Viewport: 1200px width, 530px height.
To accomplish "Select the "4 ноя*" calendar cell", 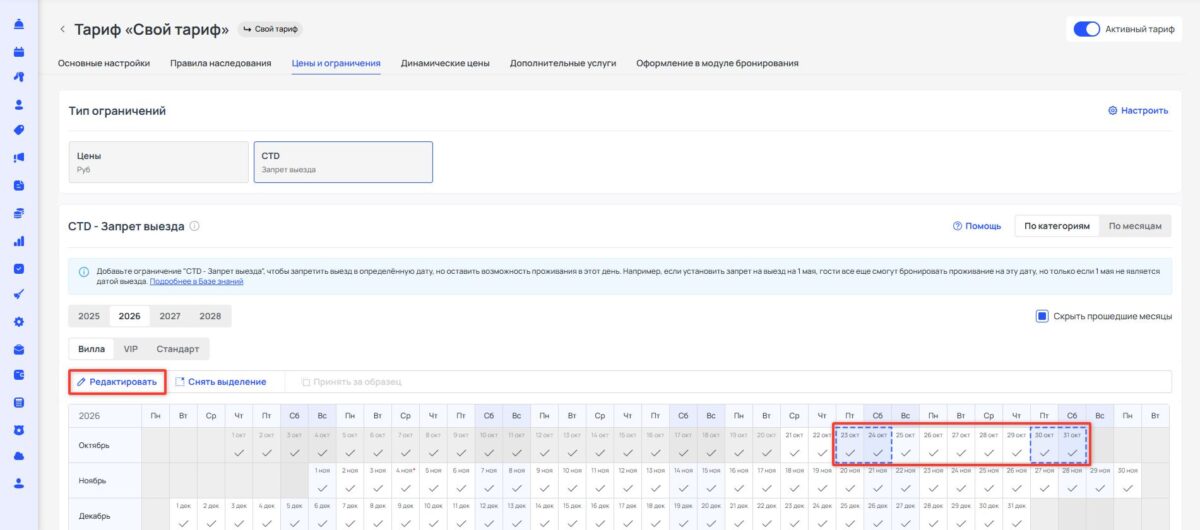I will 405,479.
